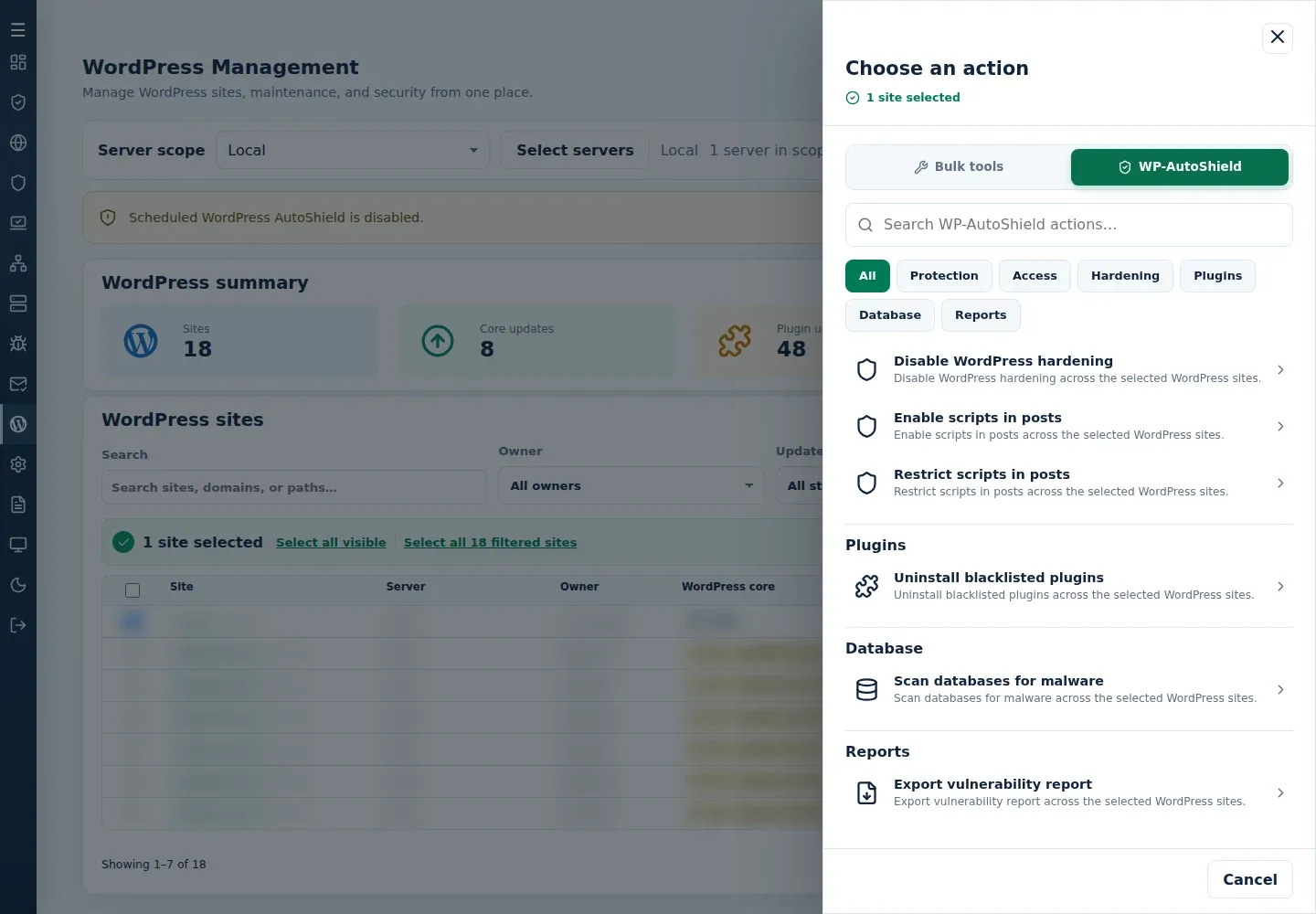
Task: Open the document icon in sidebar
Action: click(18, 505)
